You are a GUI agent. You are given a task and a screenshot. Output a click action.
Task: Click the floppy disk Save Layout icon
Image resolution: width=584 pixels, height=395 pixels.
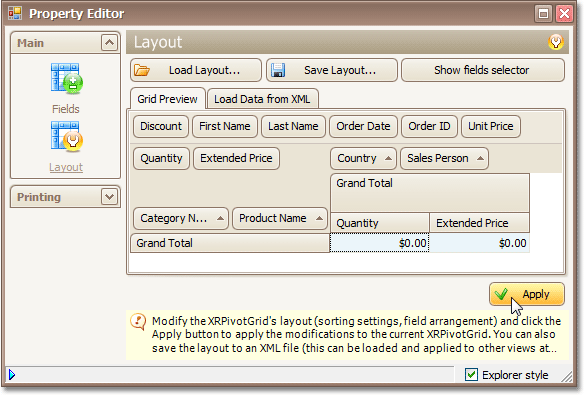click(x=278, y=70)
